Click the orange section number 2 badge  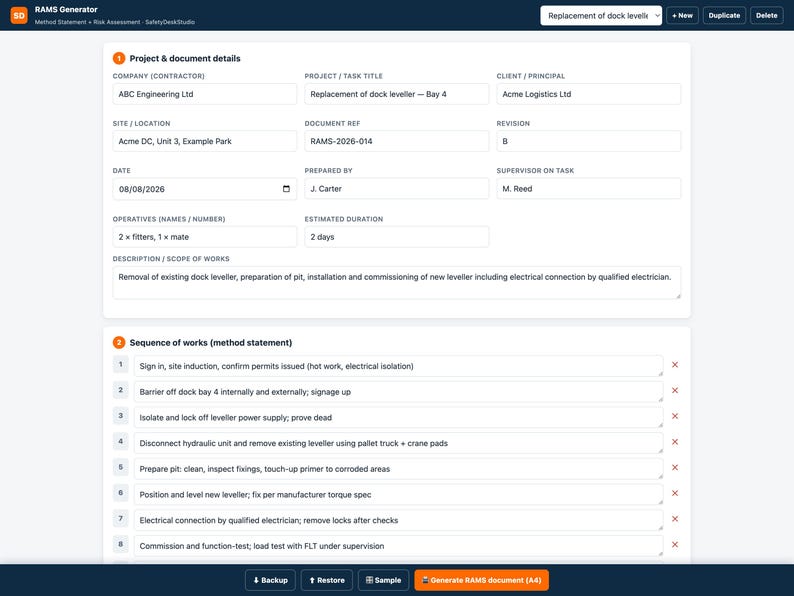pos(119,343)
